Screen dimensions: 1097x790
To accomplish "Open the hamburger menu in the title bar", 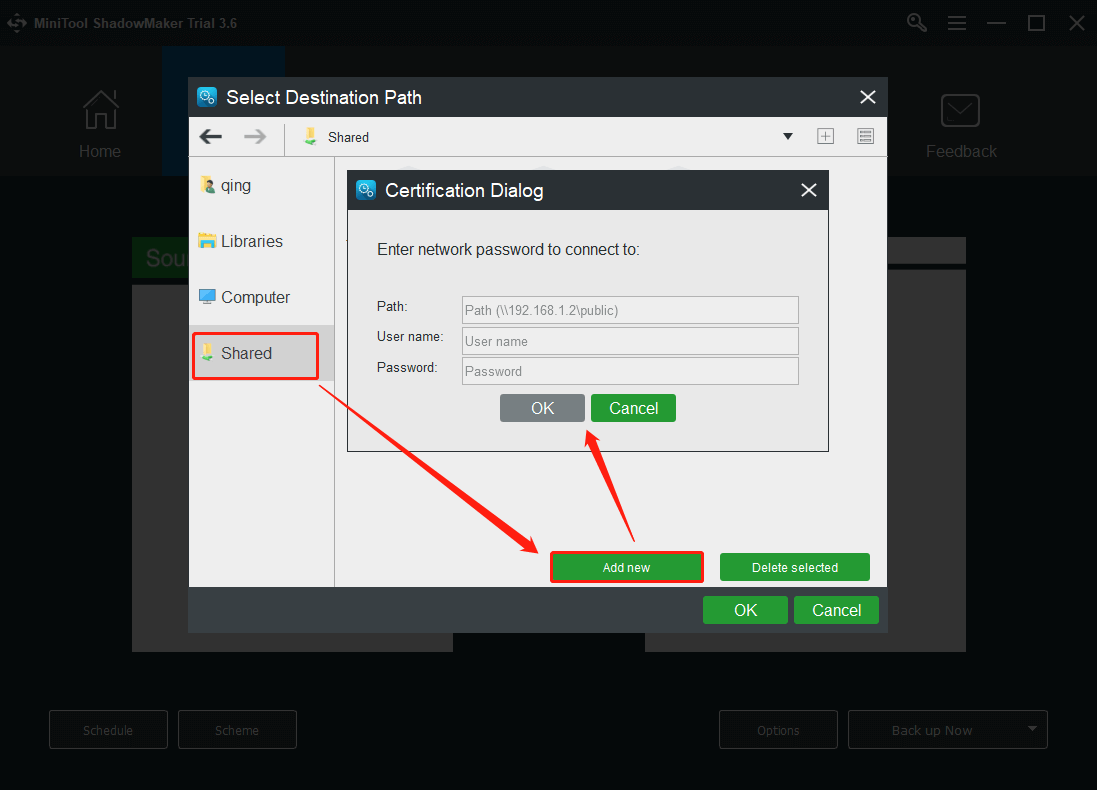I will click(956, 23).
